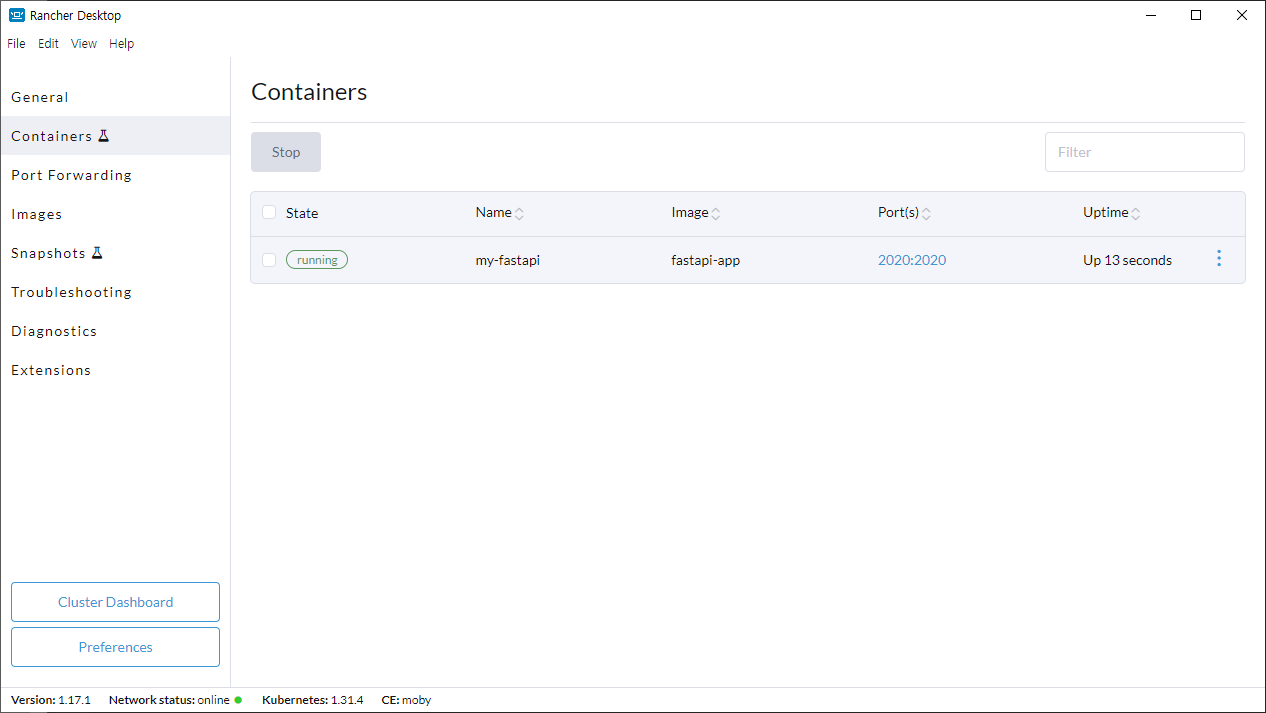Focus the Filter input field
This screenshot has height=713, width=1266.
1145,152
